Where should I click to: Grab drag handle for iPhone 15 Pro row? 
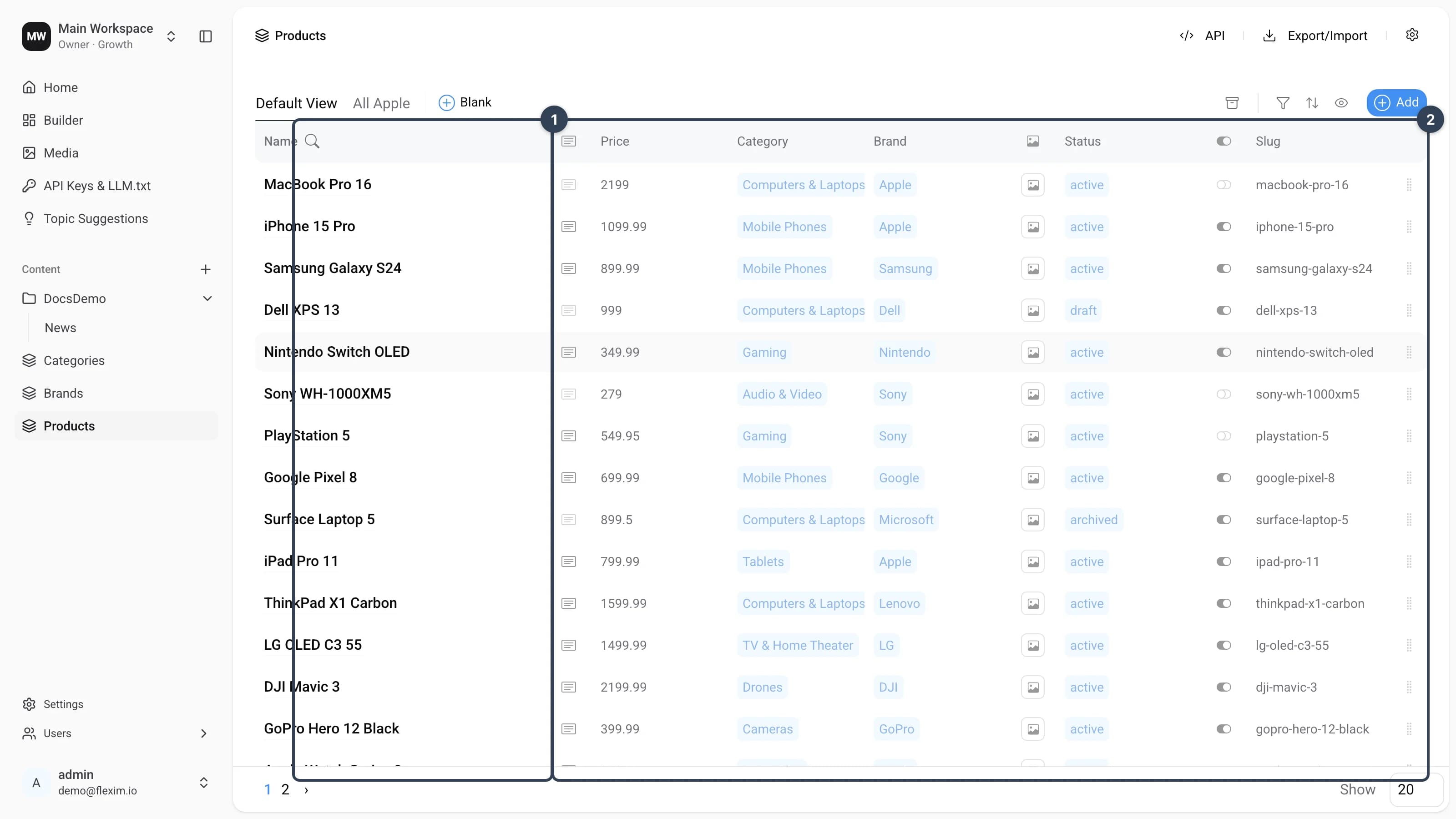1409,227
